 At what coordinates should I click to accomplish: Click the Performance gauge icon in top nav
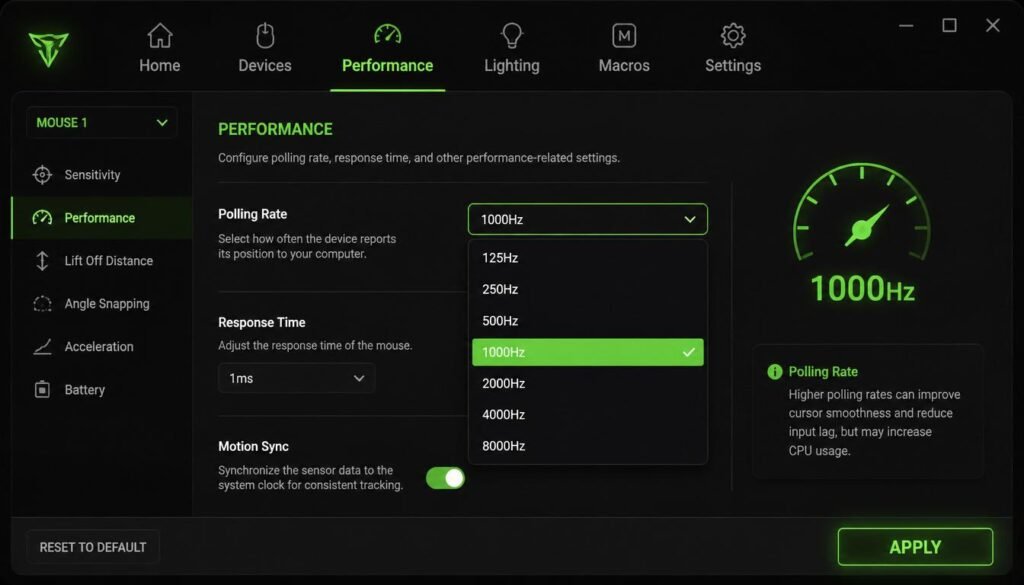[388, 34]
